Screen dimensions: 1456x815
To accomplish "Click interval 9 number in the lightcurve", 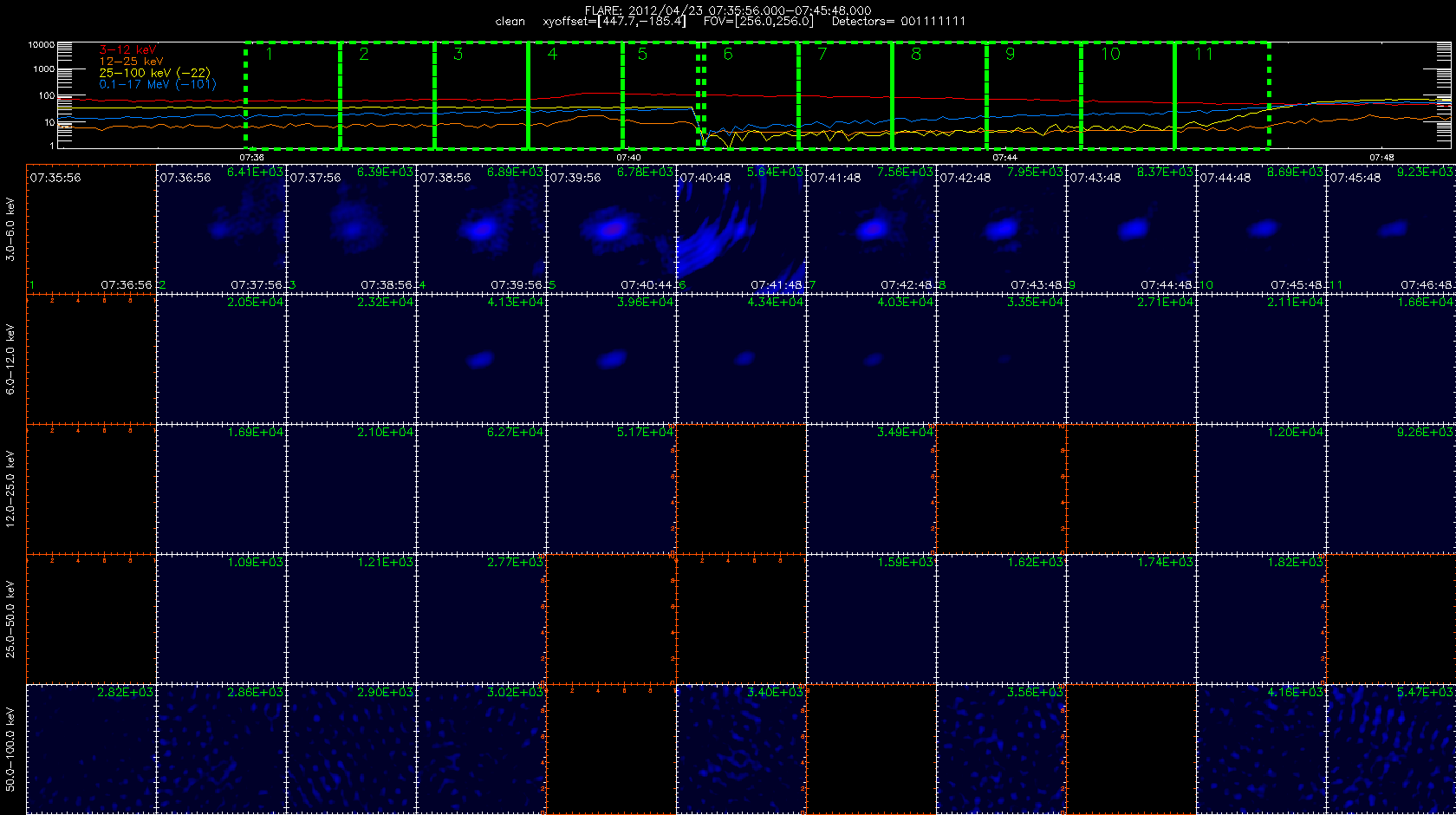I will tap(1010, 55).
